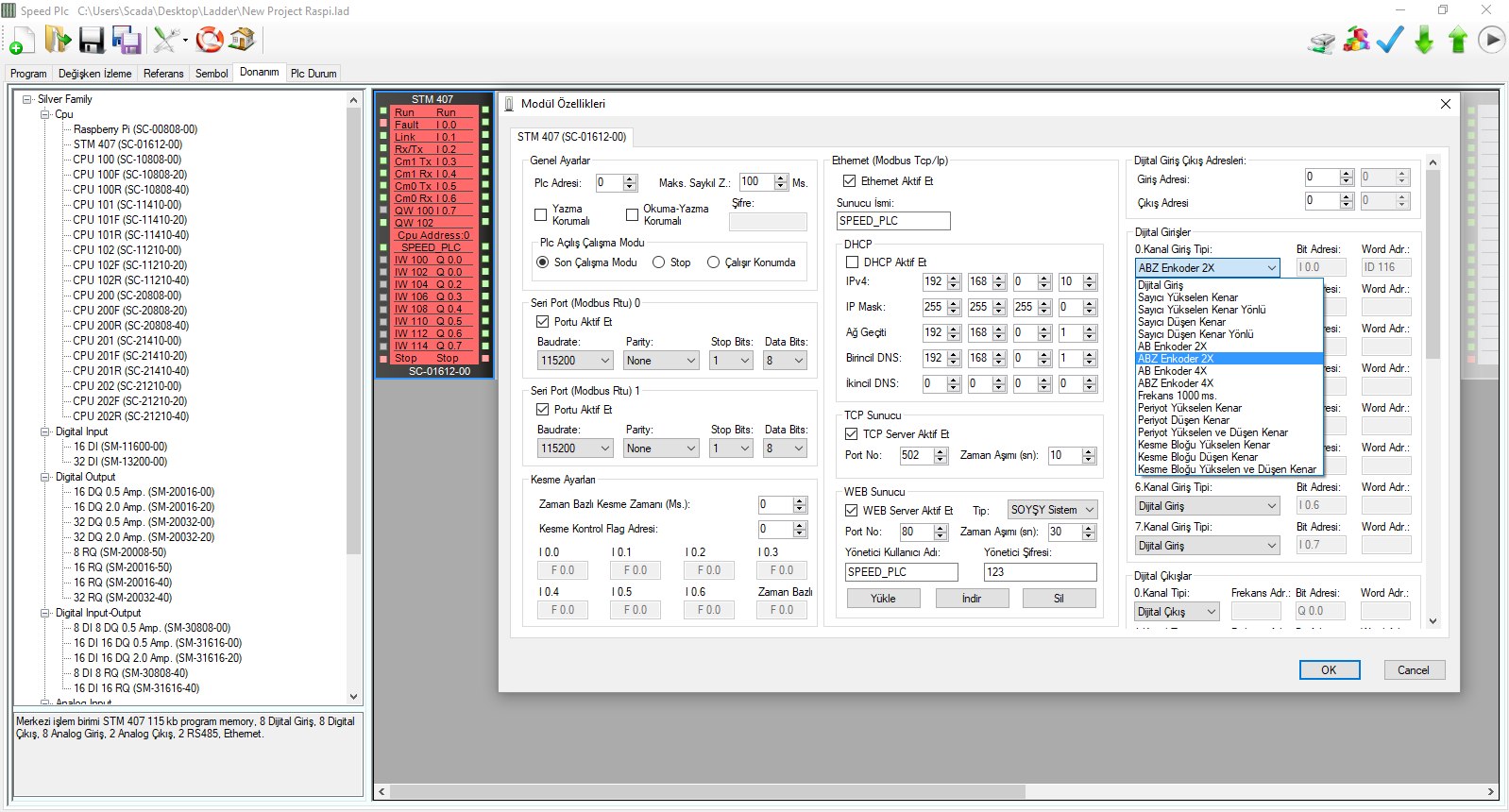The image size is (1509, 812).
Task: Click the blue checkmark compile icon
Action: 1390,40
